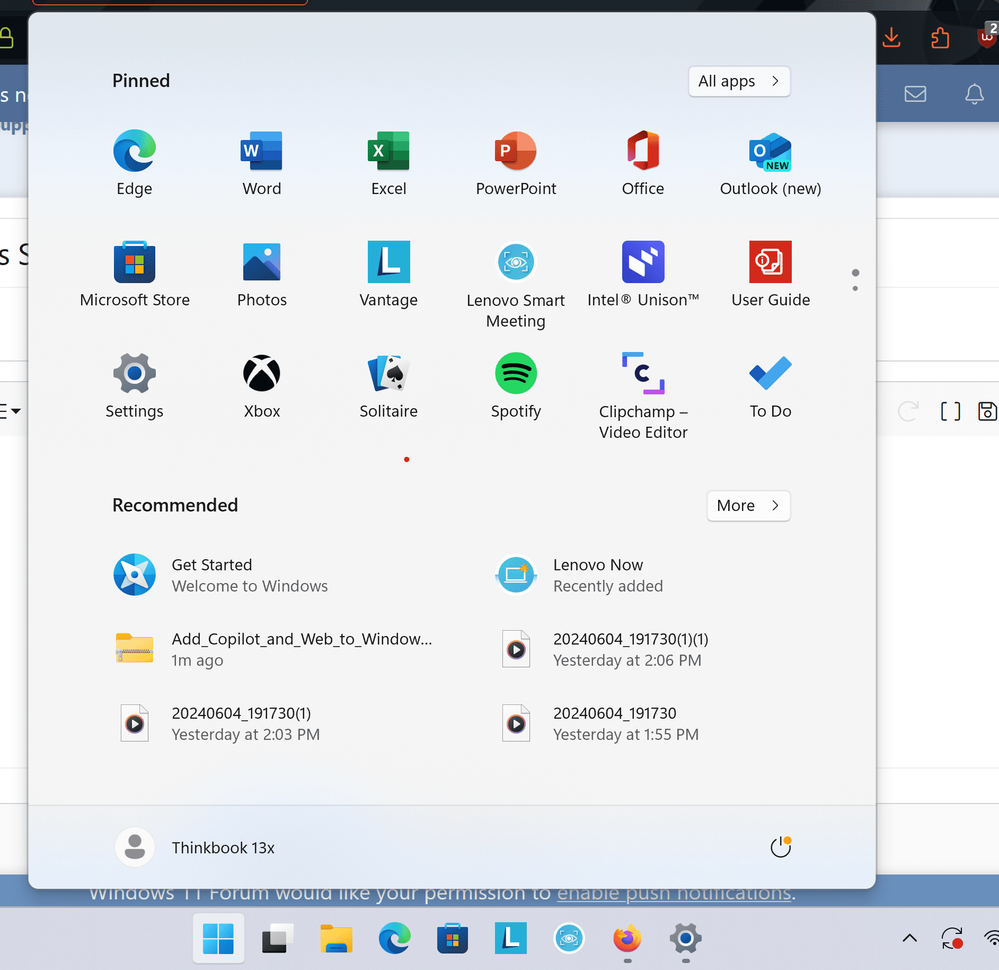Open forum notifications bell icon
Screen dimensions: 999x970
pos(974,94)
